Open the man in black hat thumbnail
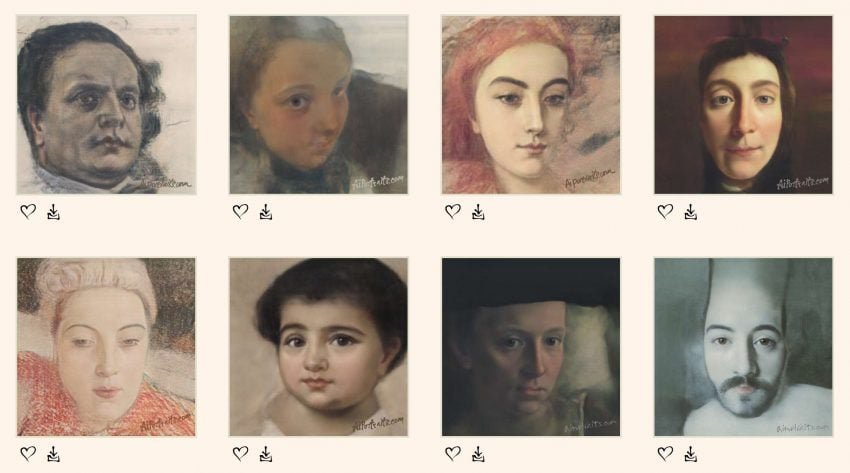850x473 pixels. pos(531,347)
